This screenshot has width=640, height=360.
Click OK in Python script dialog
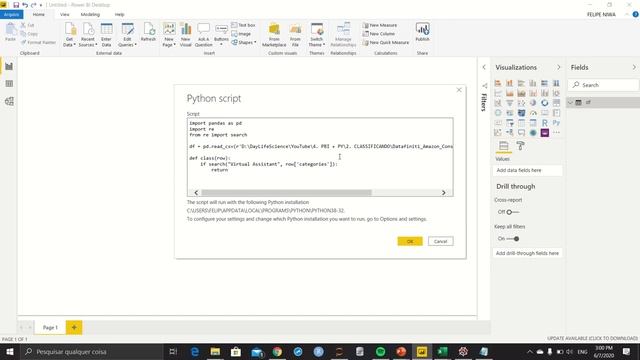410,241
